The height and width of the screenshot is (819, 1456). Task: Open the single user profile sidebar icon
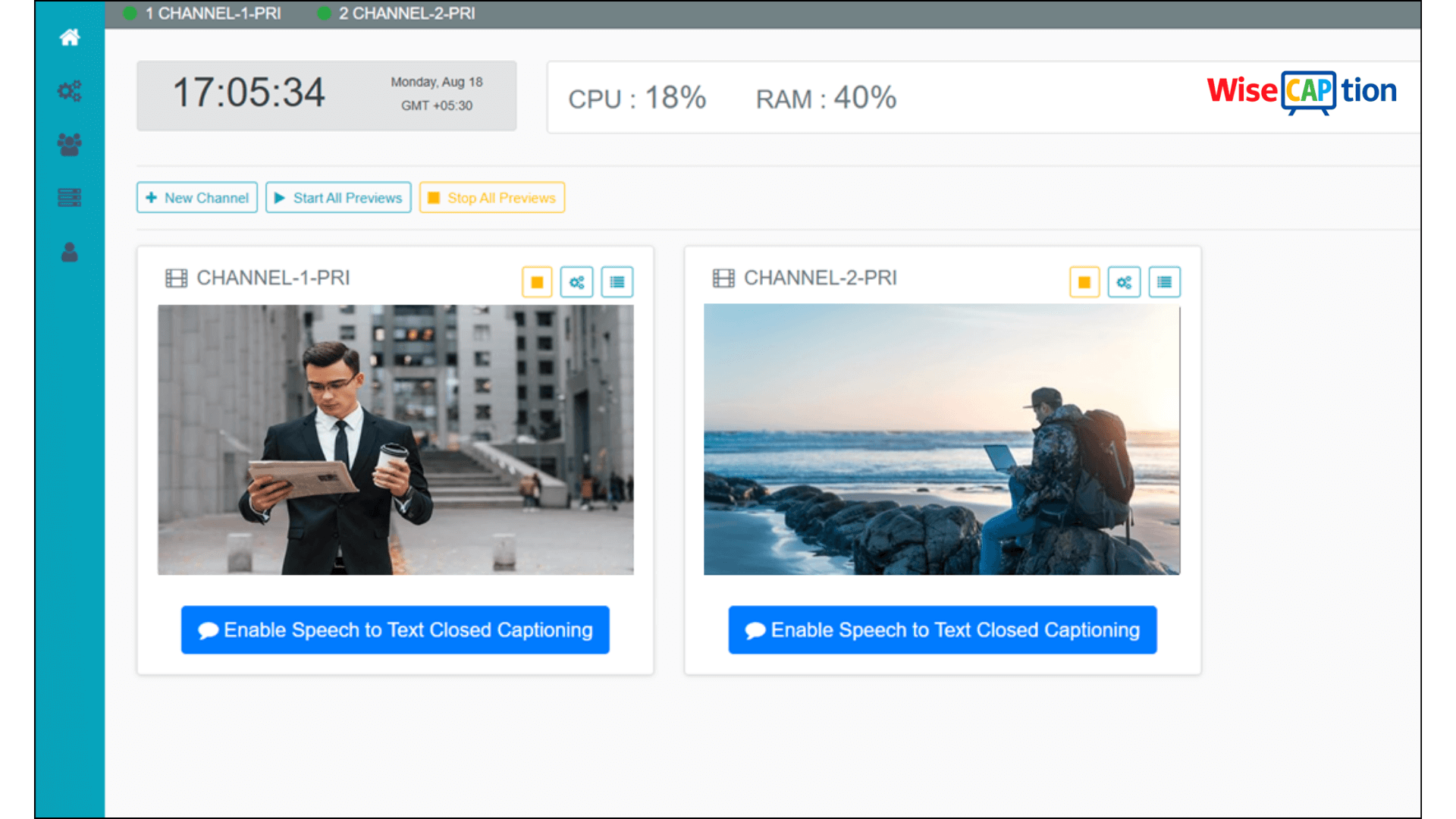coord(70,253)
